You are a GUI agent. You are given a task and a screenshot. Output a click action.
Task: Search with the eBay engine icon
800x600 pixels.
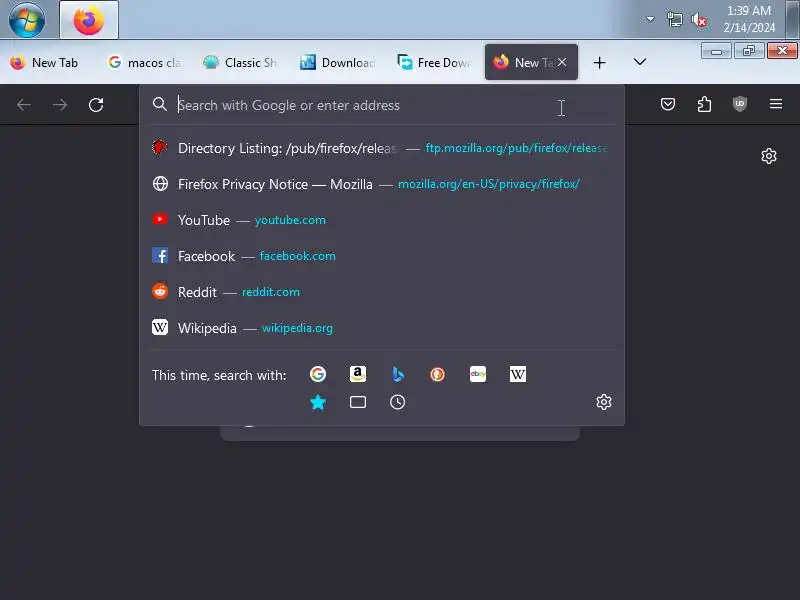point(478,374)
